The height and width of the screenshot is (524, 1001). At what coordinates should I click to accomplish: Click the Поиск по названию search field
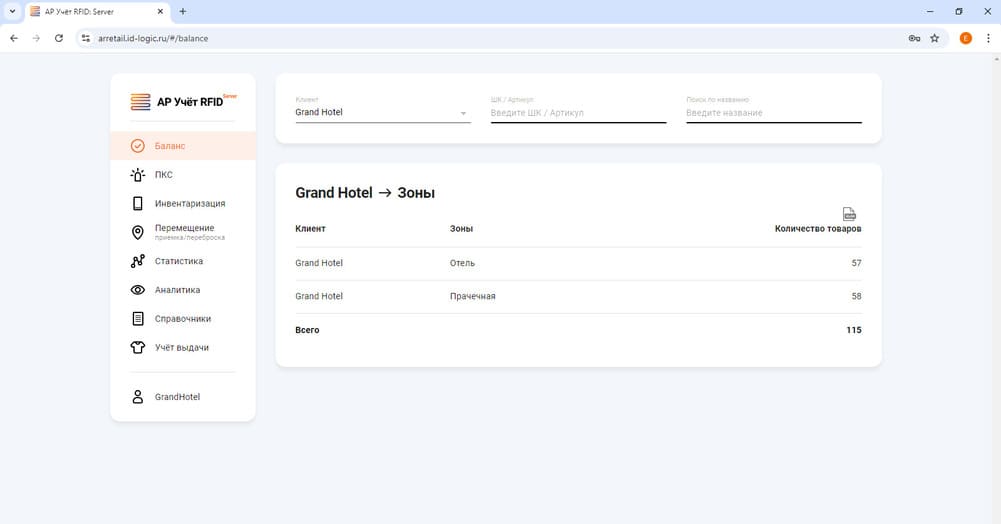773,113
